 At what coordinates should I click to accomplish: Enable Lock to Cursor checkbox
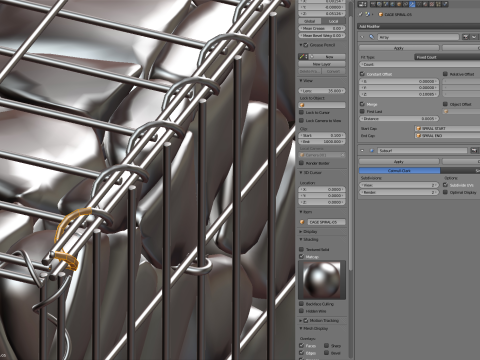302,113
